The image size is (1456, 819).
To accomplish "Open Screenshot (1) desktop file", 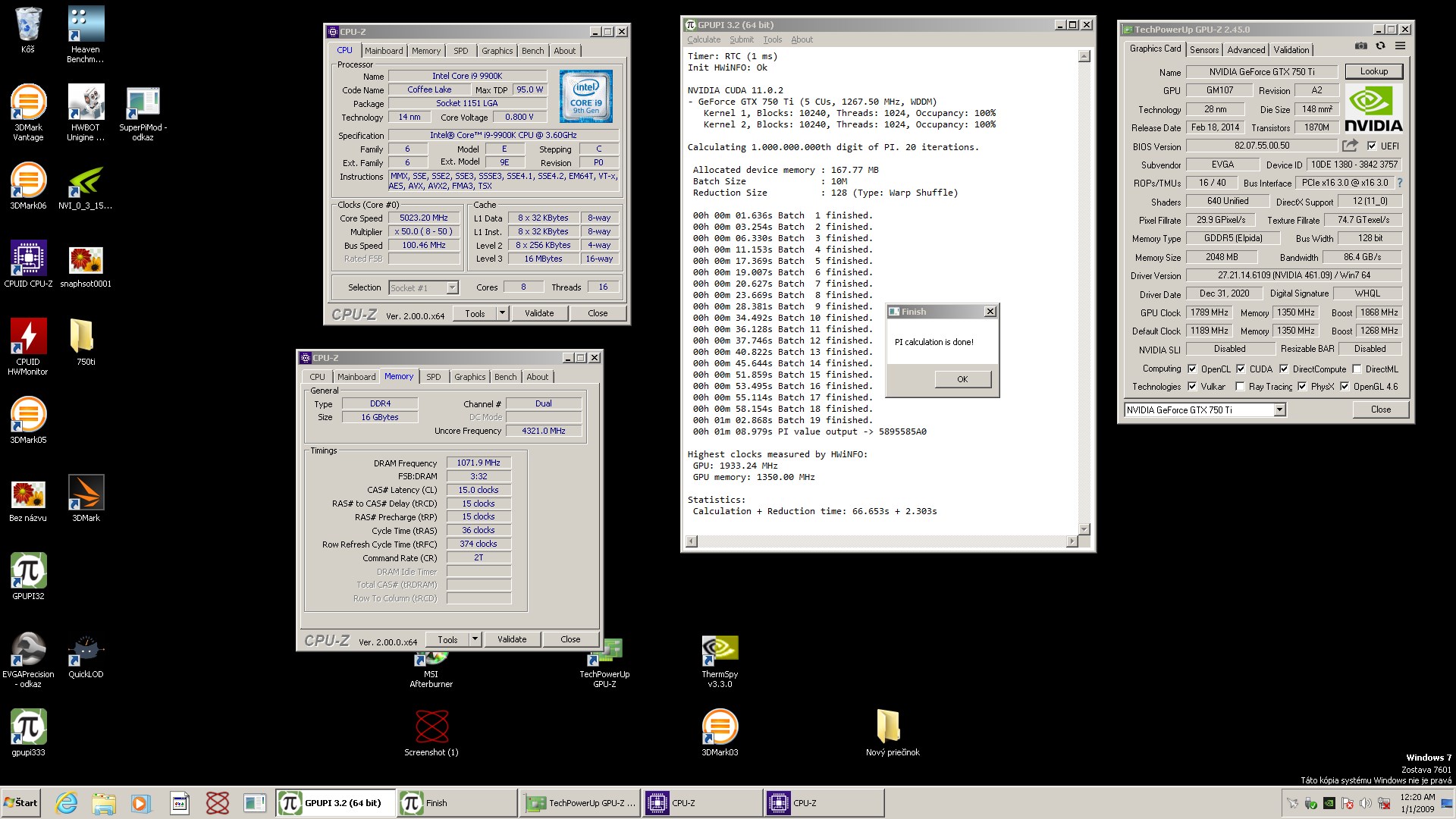I will click(x=431, y=733).
